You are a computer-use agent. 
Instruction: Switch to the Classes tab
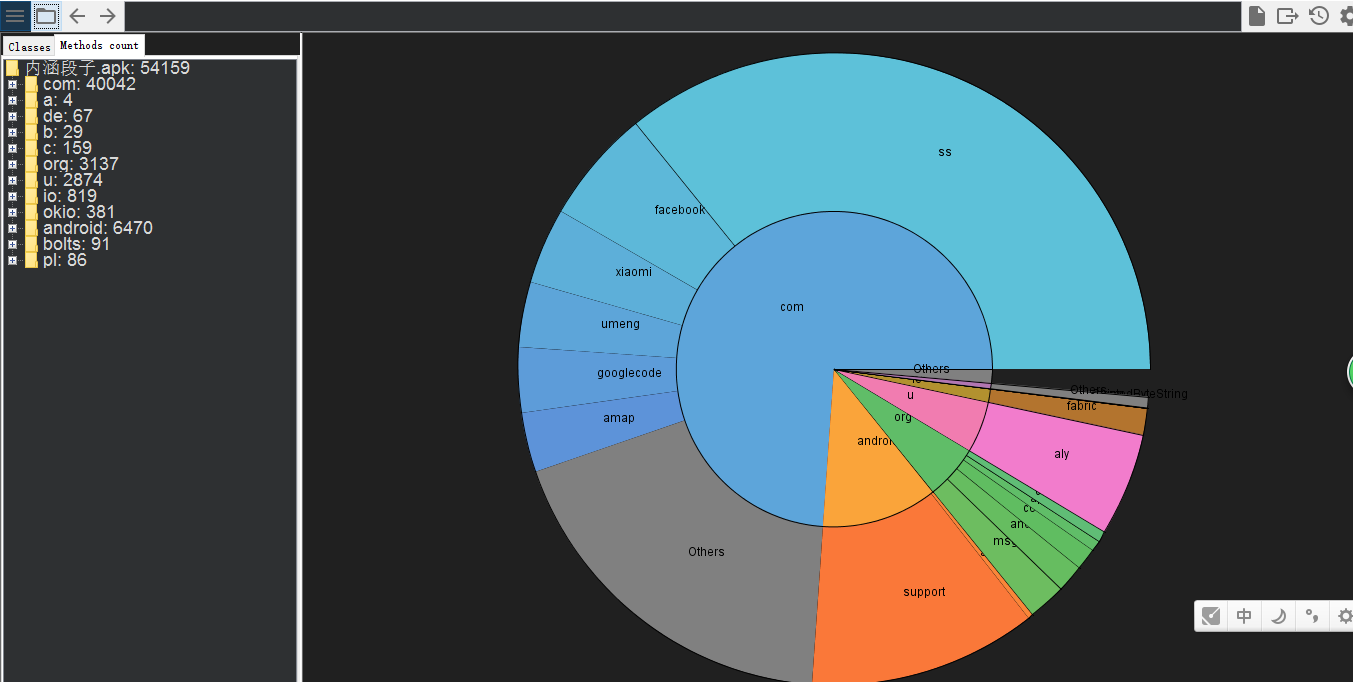29,47
